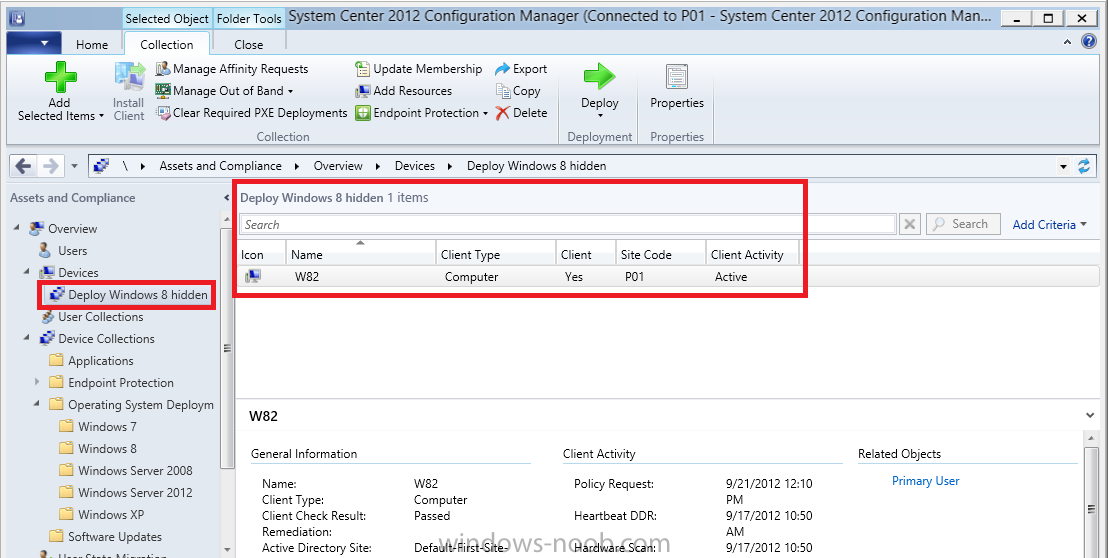
Task: Open the navigation history dropdown arrow
Action: pos(73,167)
